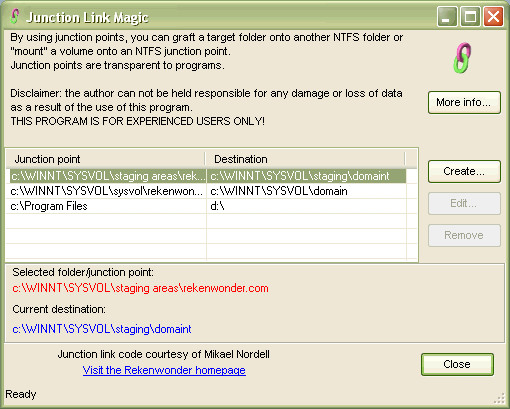Click the blue current destination path text
The height and width of the screenshot is (409, 510).
102,329
